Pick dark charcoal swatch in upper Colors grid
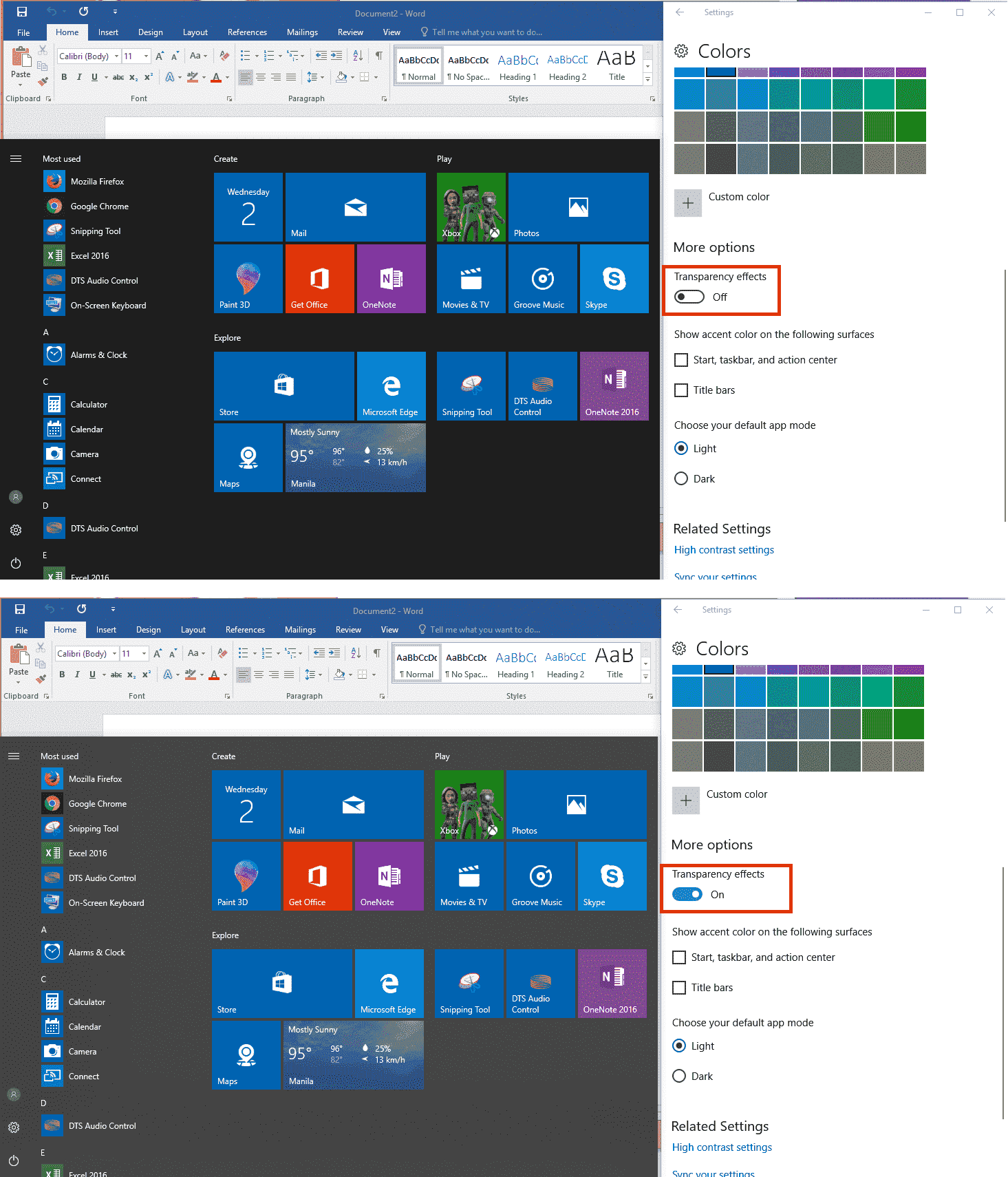Screen dimensions: 1008x1177 720,158
